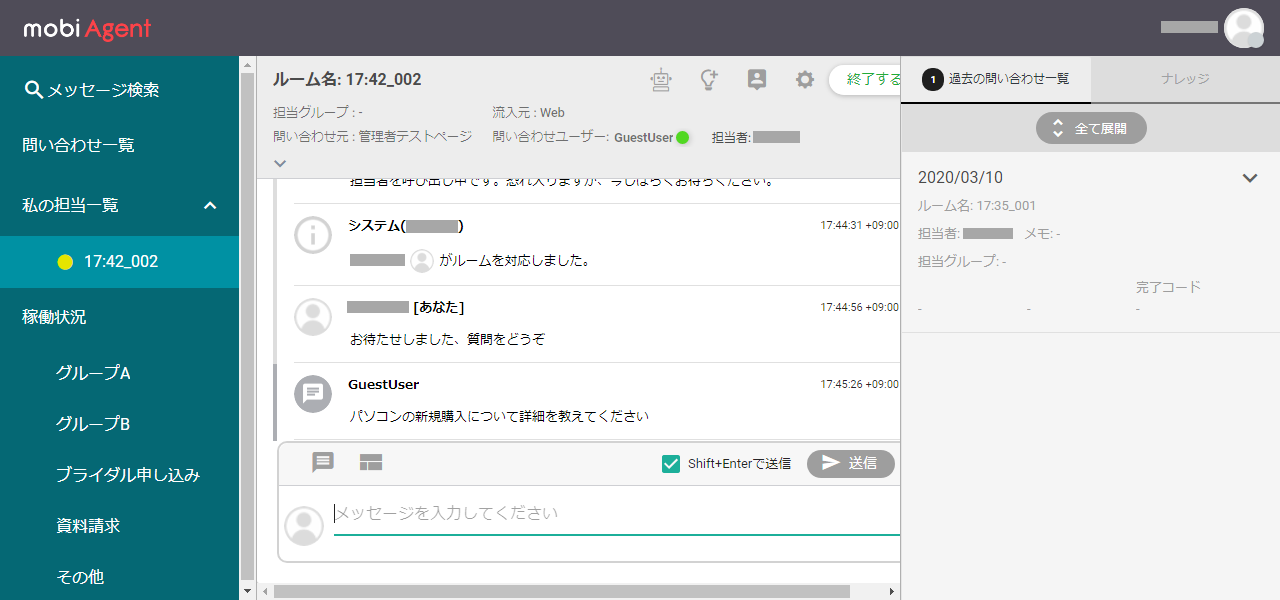Click the message パソコンの新規購入について詳細を教えてください
The image size is (1280, 600).
point(499,416)
